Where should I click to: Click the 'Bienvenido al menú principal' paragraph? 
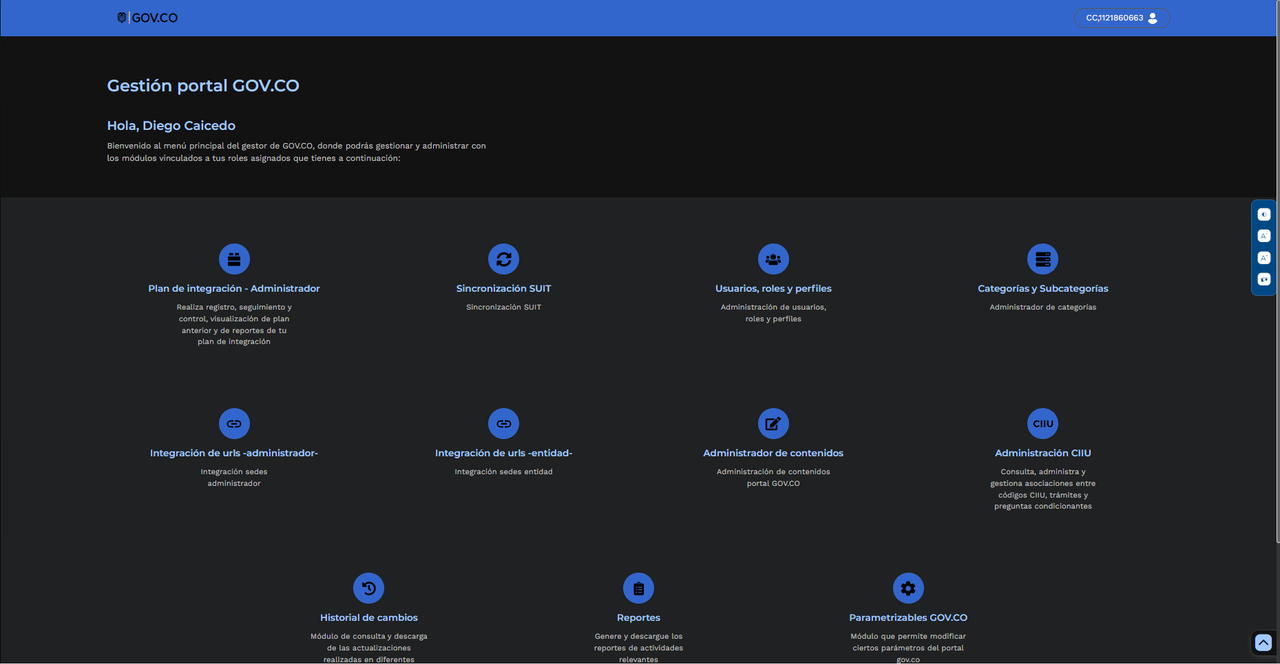[x=297, y=152]
